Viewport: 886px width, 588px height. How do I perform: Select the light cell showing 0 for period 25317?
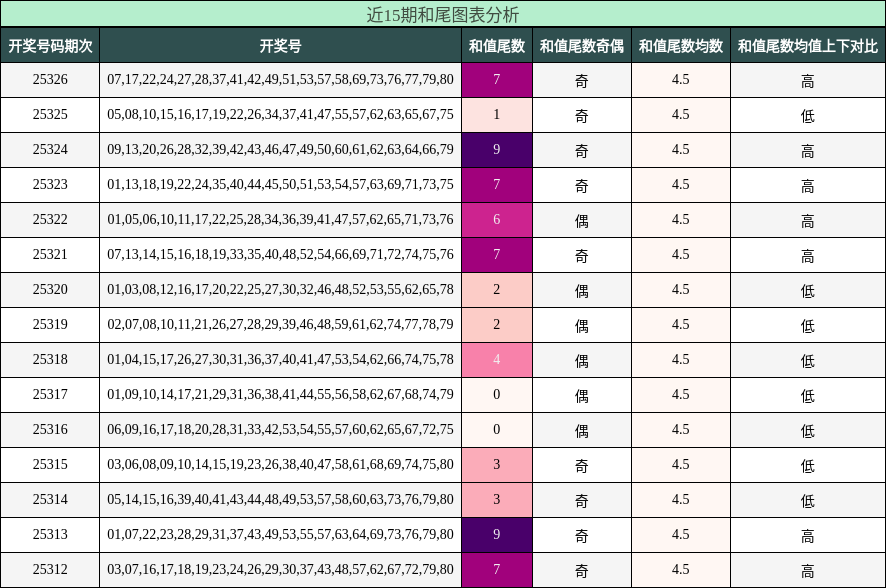tap(497, 394)
